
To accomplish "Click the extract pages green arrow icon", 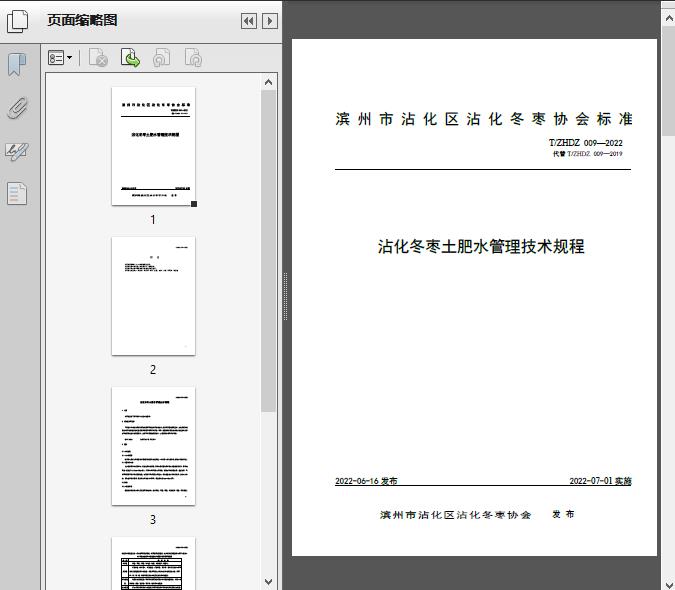I will (130, 58).
